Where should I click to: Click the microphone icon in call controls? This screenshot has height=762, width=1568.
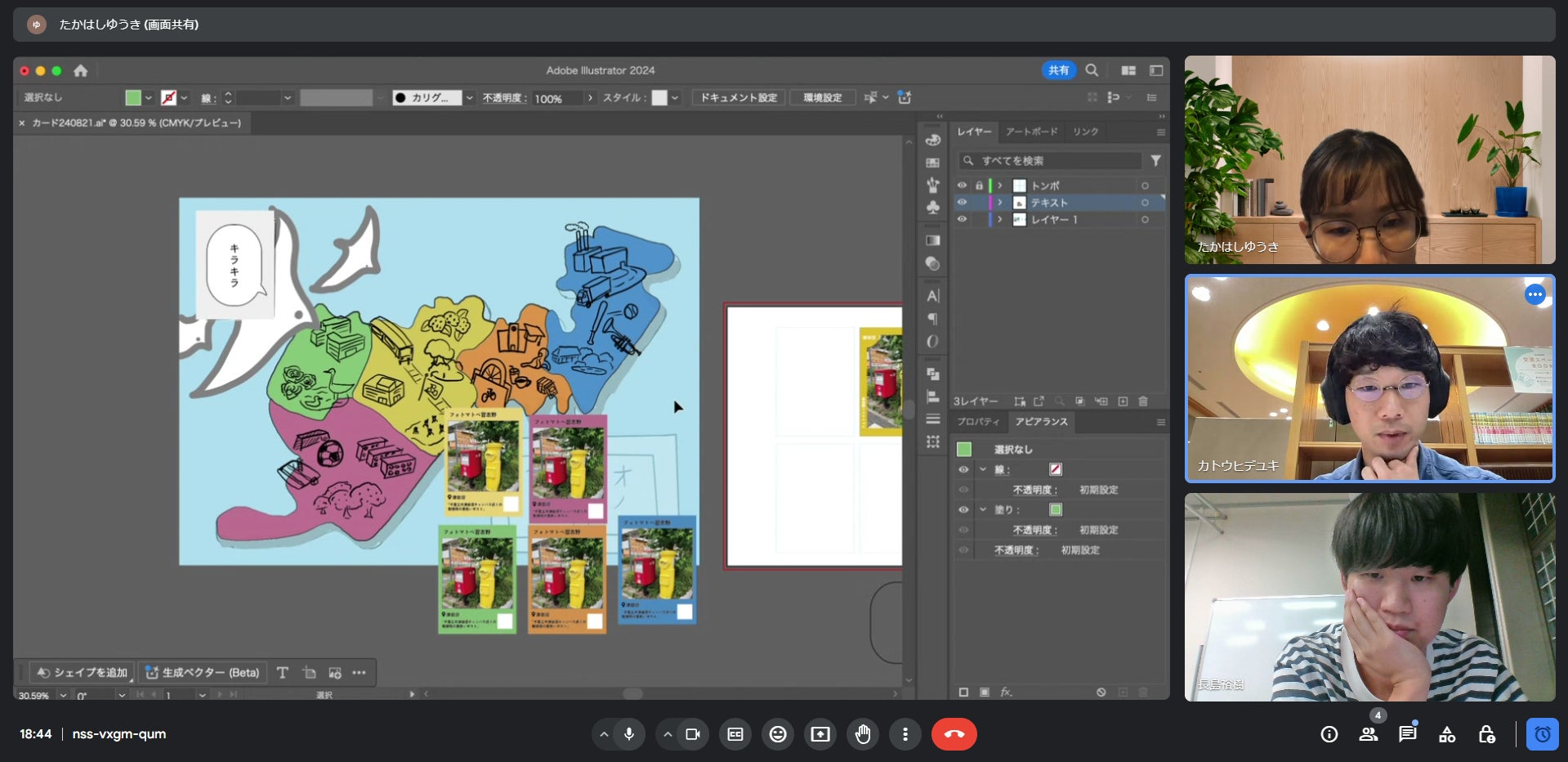point(628,734)
